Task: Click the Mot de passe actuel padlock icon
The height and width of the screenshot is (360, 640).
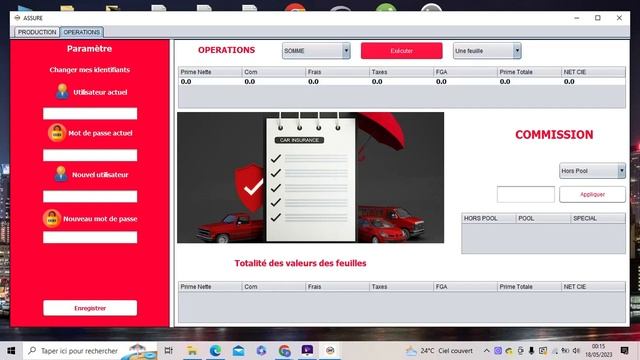Action: click(57, 133)
